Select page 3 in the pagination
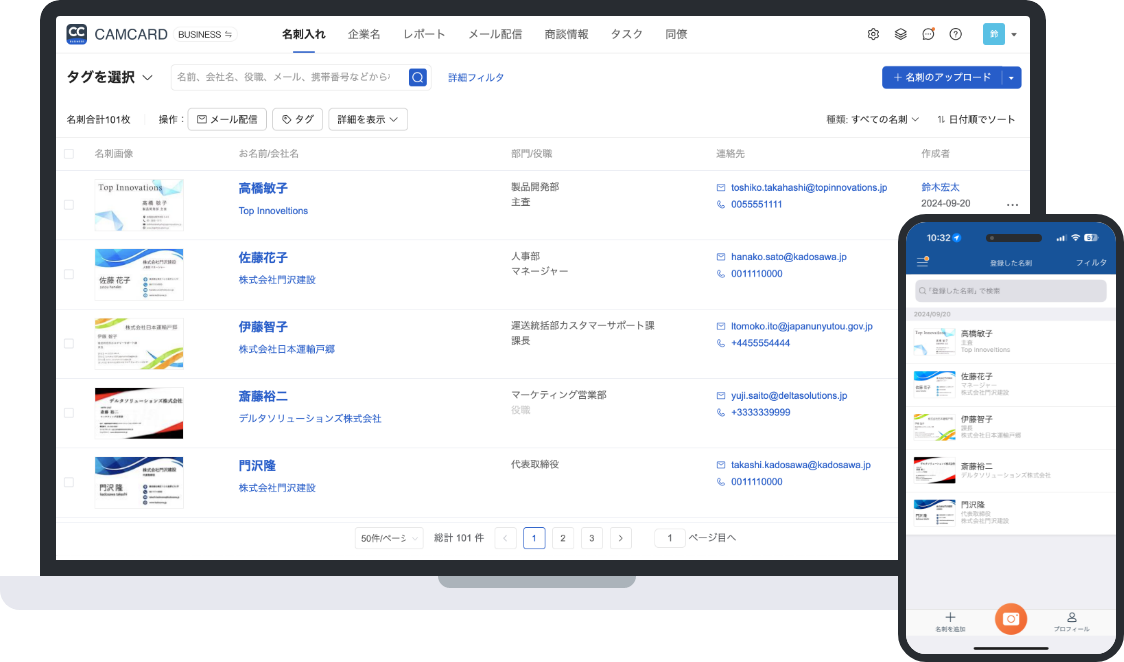The height and width of the screenshot is (662, 1124). coord(591,537)
